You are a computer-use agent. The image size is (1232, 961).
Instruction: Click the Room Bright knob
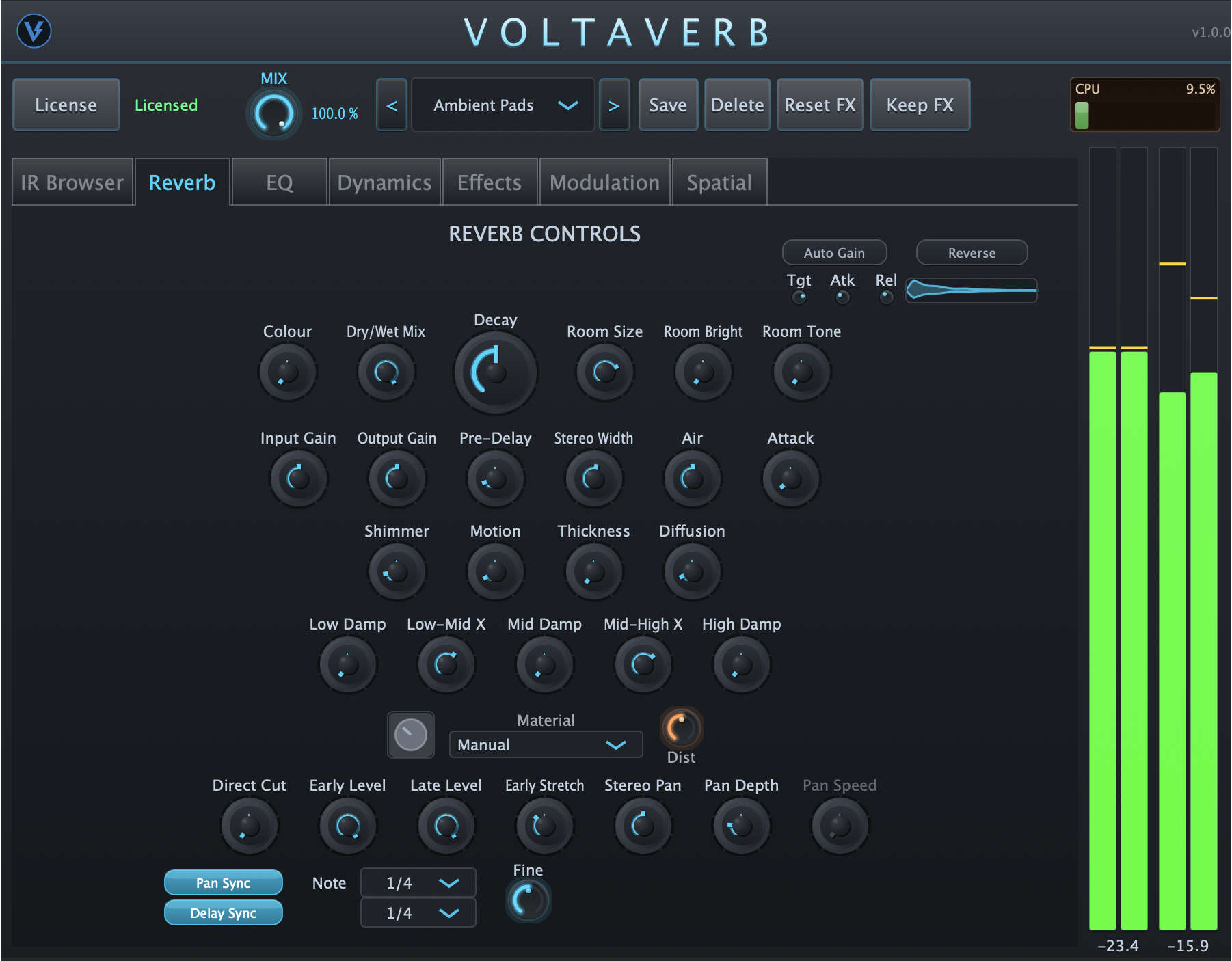click(704, 373)
